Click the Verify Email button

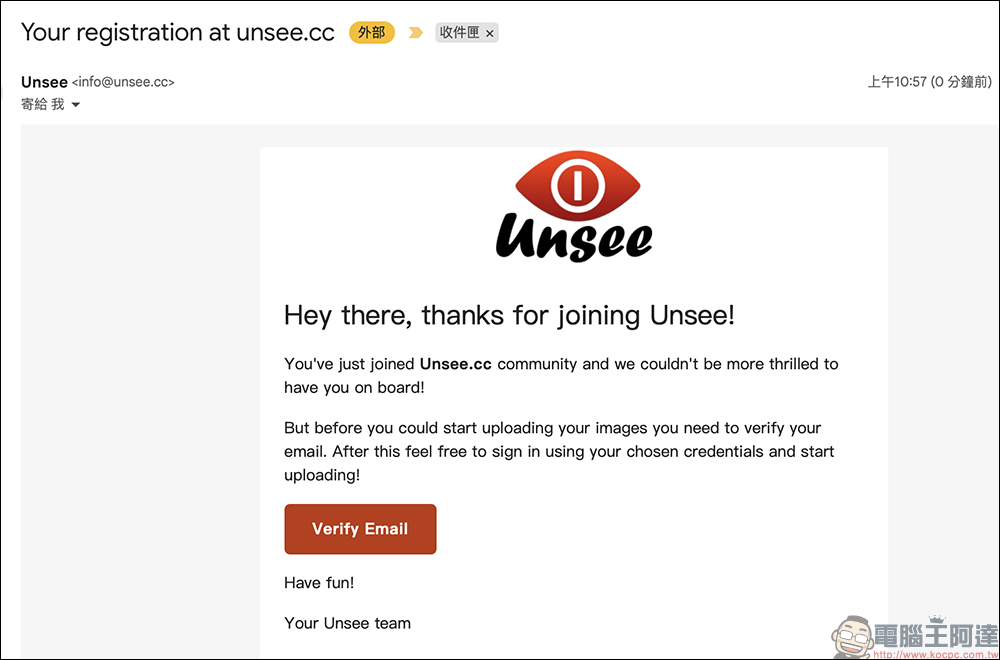point(360,529)
